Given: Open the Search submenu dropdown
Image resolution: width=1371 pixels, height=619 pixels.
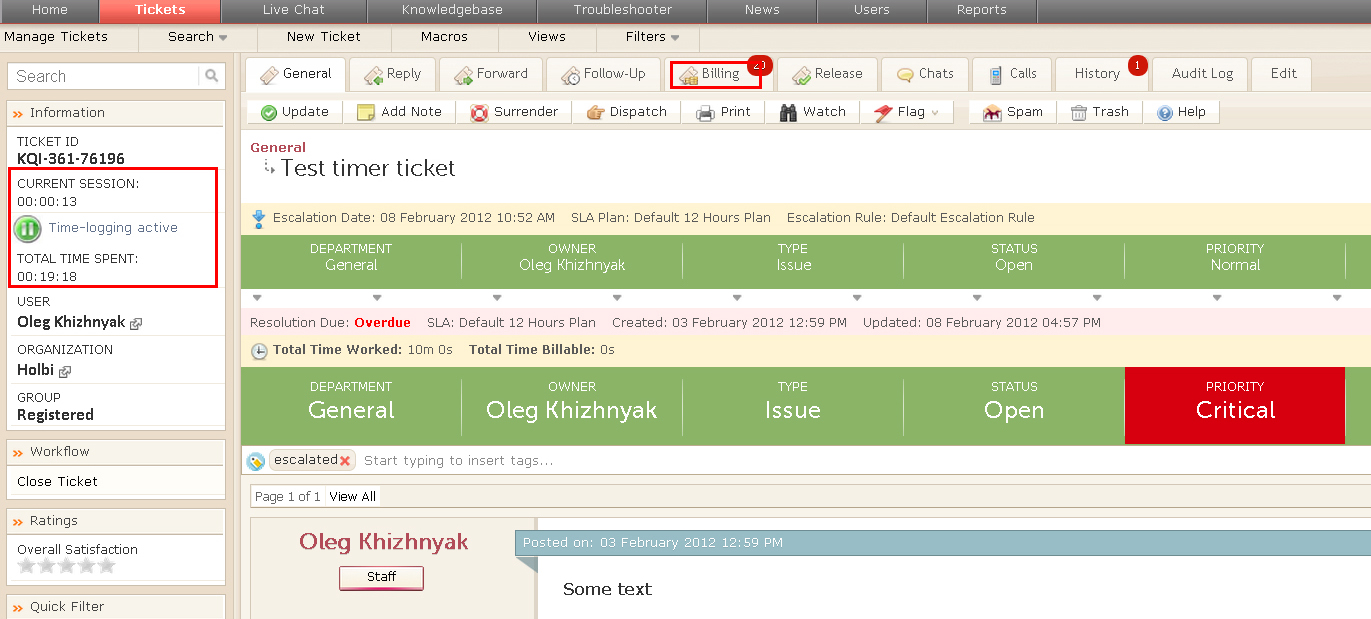Looking at the screenshot, I should coord(222,38).
